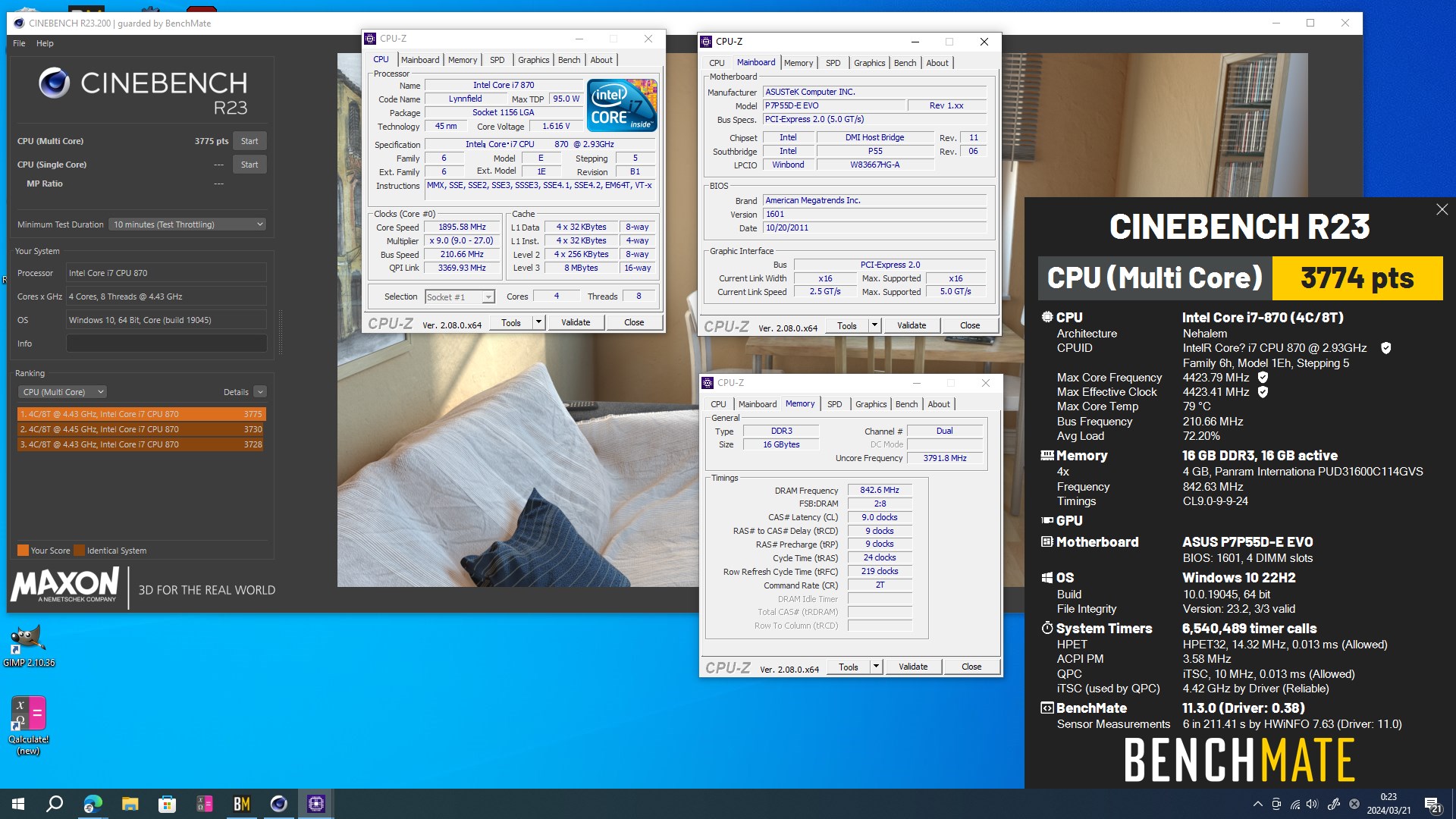Click Tools button in the CPU-Z CPU window

click(x=511, y=322)
